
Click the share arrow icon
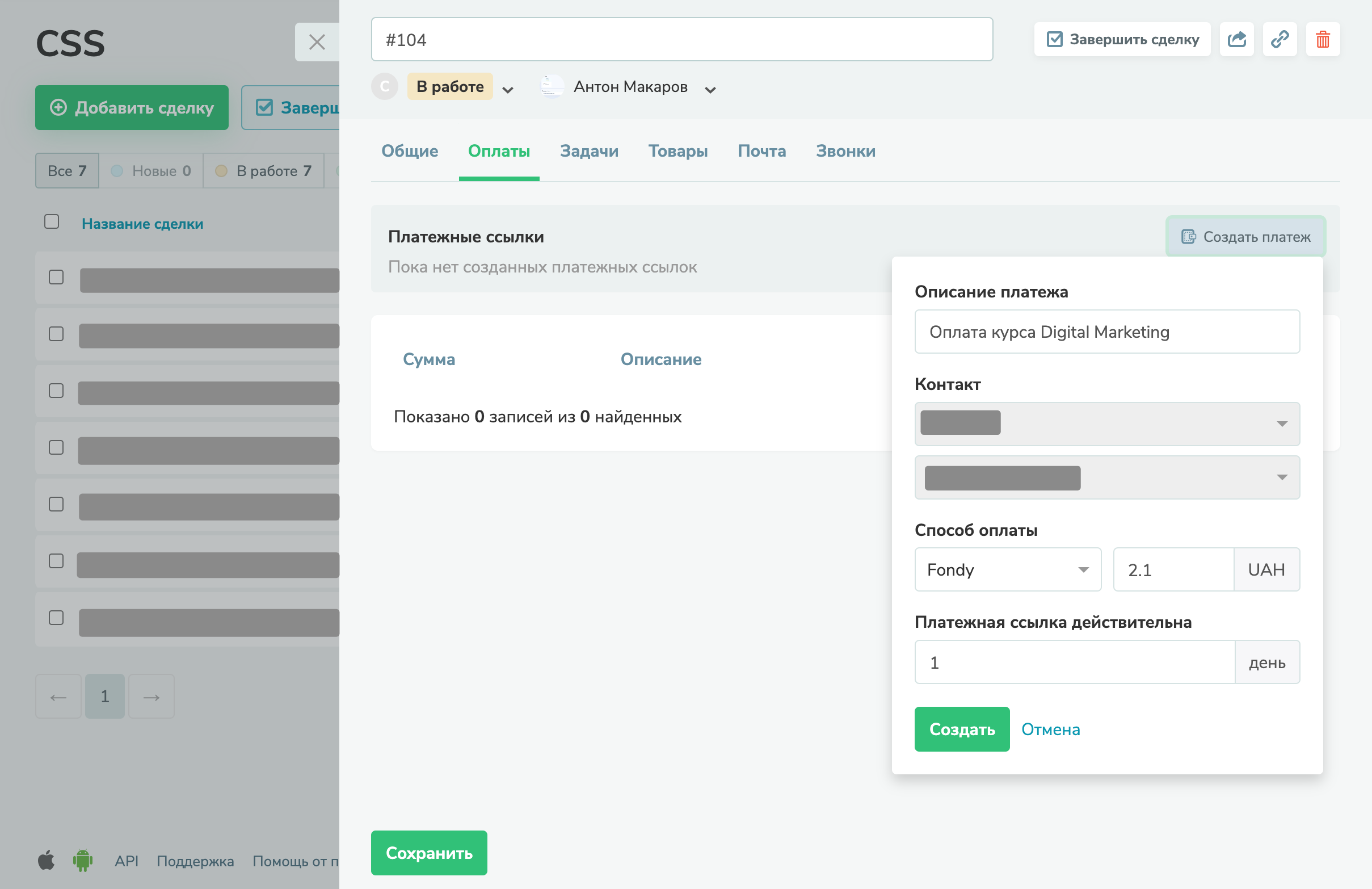coord(1236,39)
